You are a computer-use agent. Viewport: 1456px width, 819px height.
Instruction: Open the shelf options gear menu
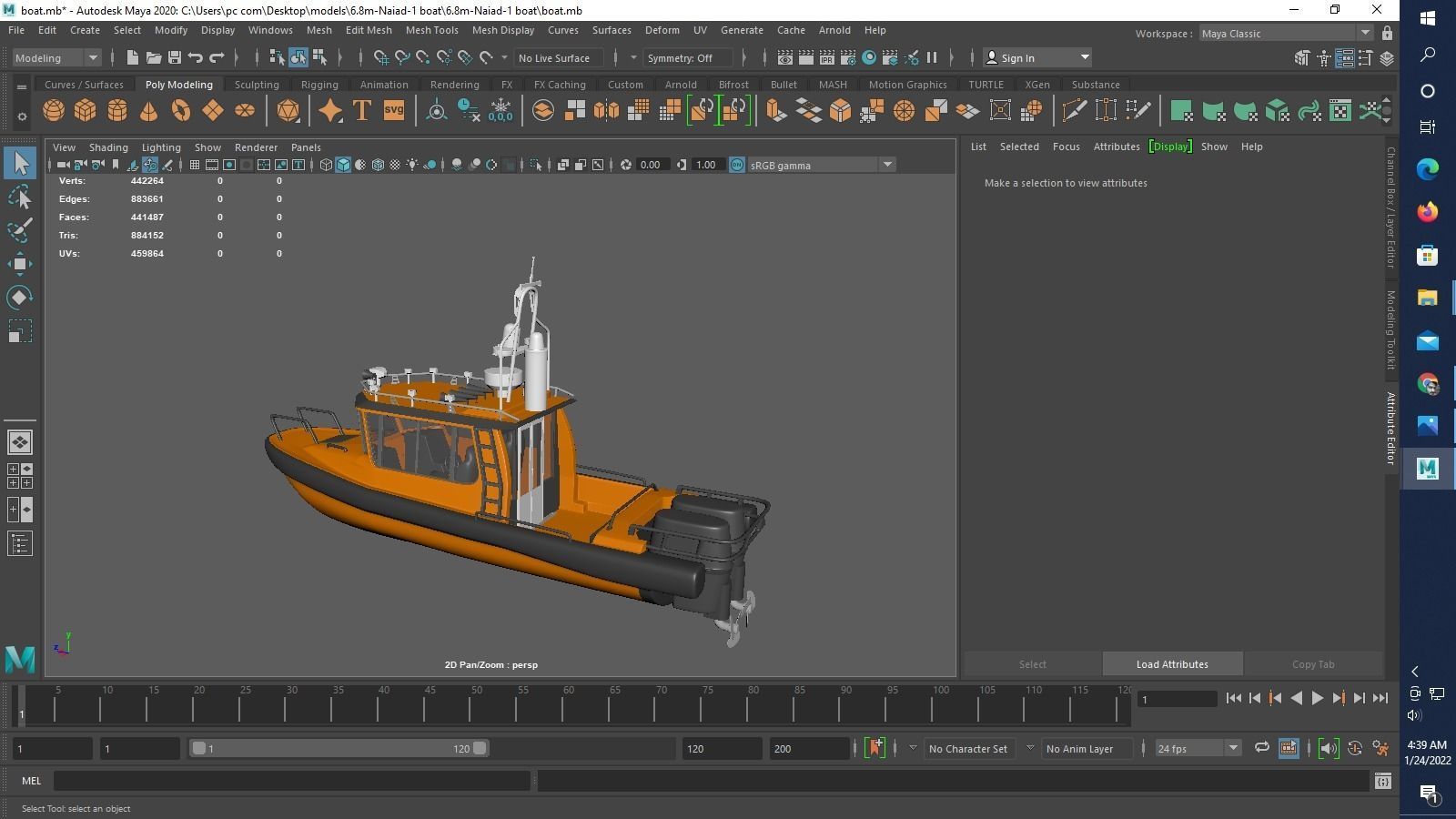pyautogui.click(x=22, y=117)
